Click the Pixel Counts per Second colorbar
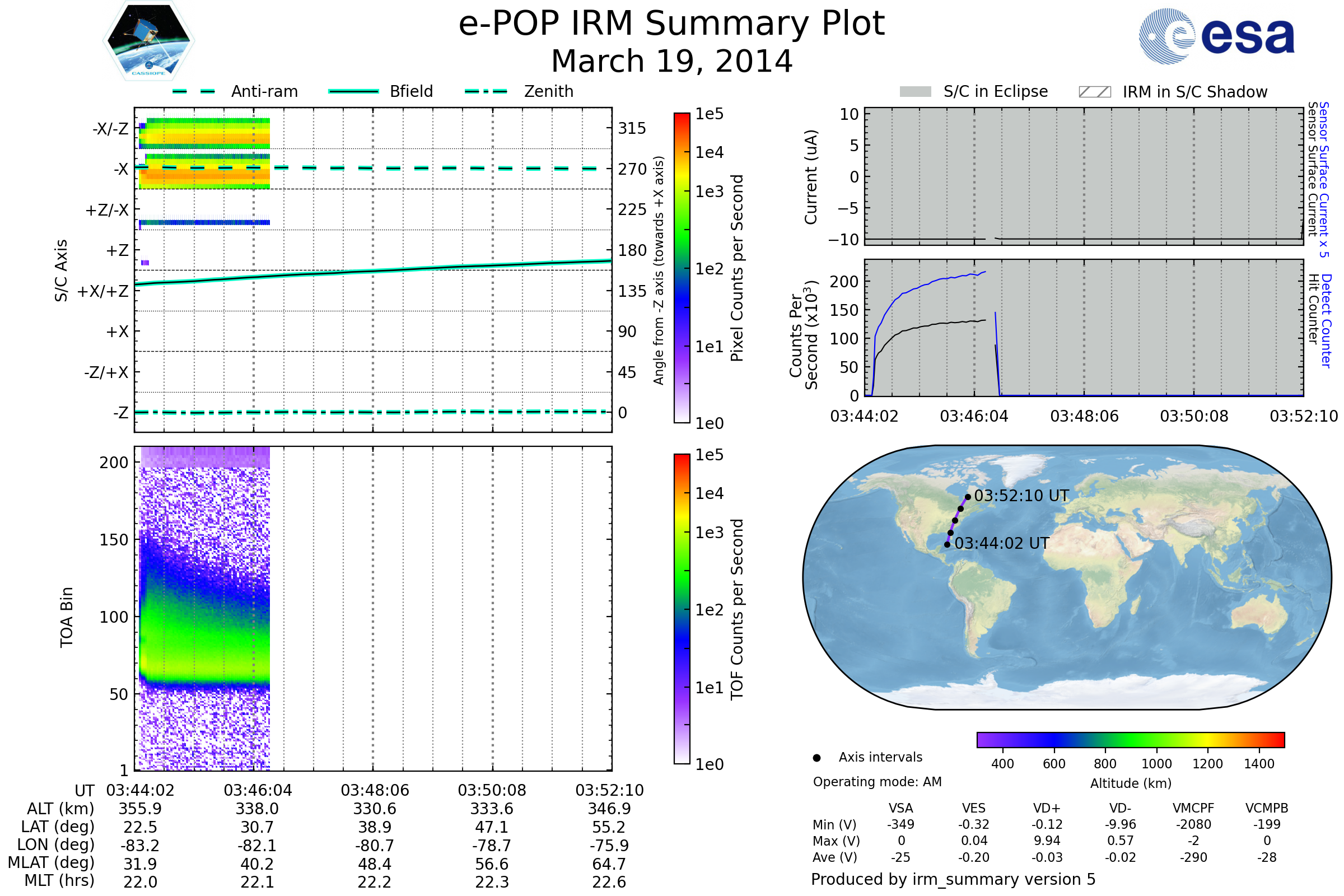This screenshot has height=896, width=1344. pyautogui.click(x=682, y=268)
